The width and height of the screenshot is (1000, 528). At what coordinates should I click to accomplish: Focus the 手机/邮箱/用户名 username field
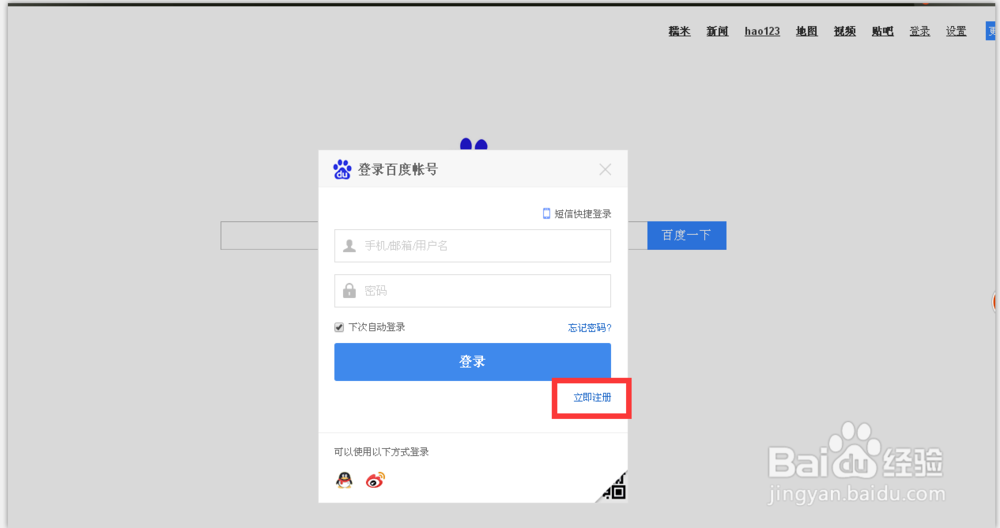pos(473,246)
